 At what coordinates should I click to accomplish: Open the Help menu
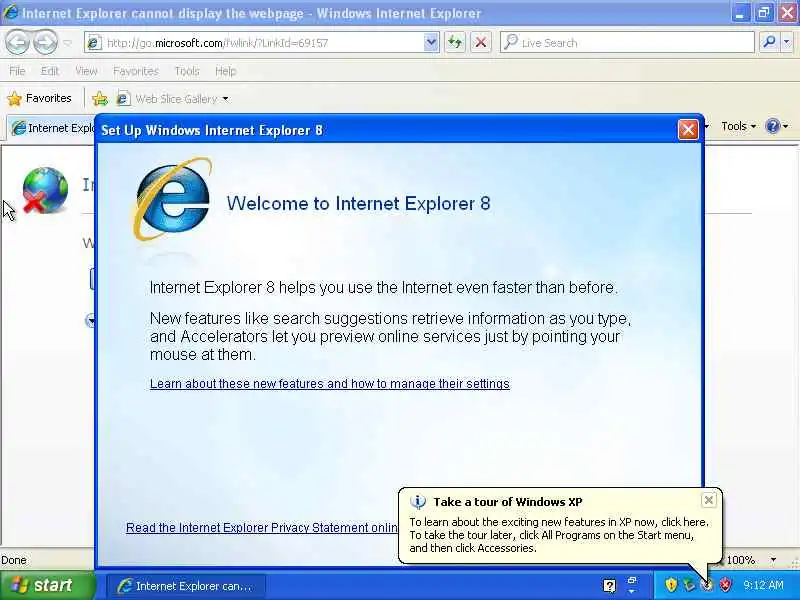(226, 71)
